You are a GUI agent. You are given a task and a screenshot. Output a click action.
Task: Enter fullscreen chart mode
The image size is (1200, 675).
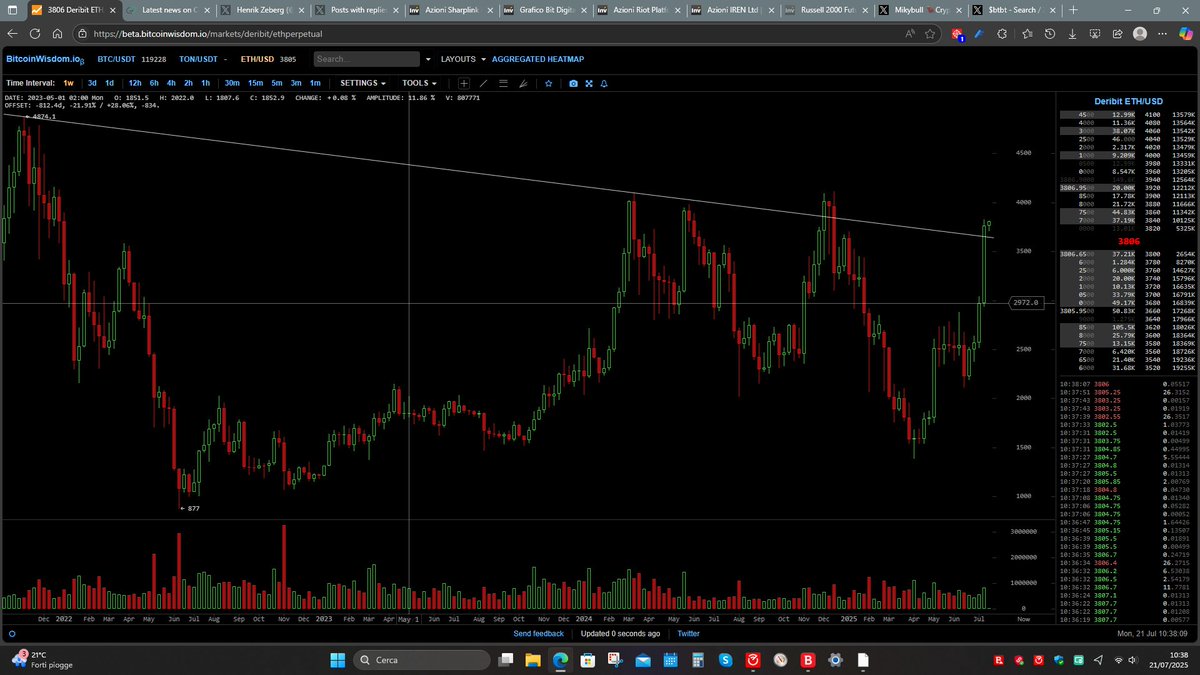587,84
